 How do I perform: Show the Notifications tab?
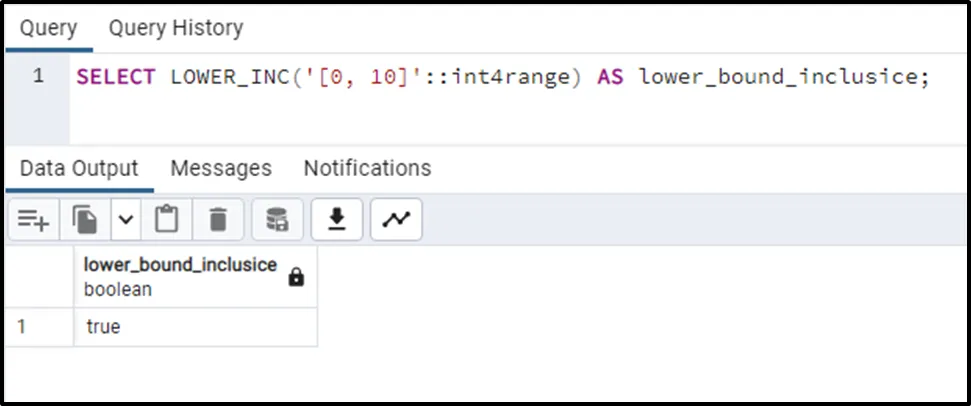click(x=367, y=168)
